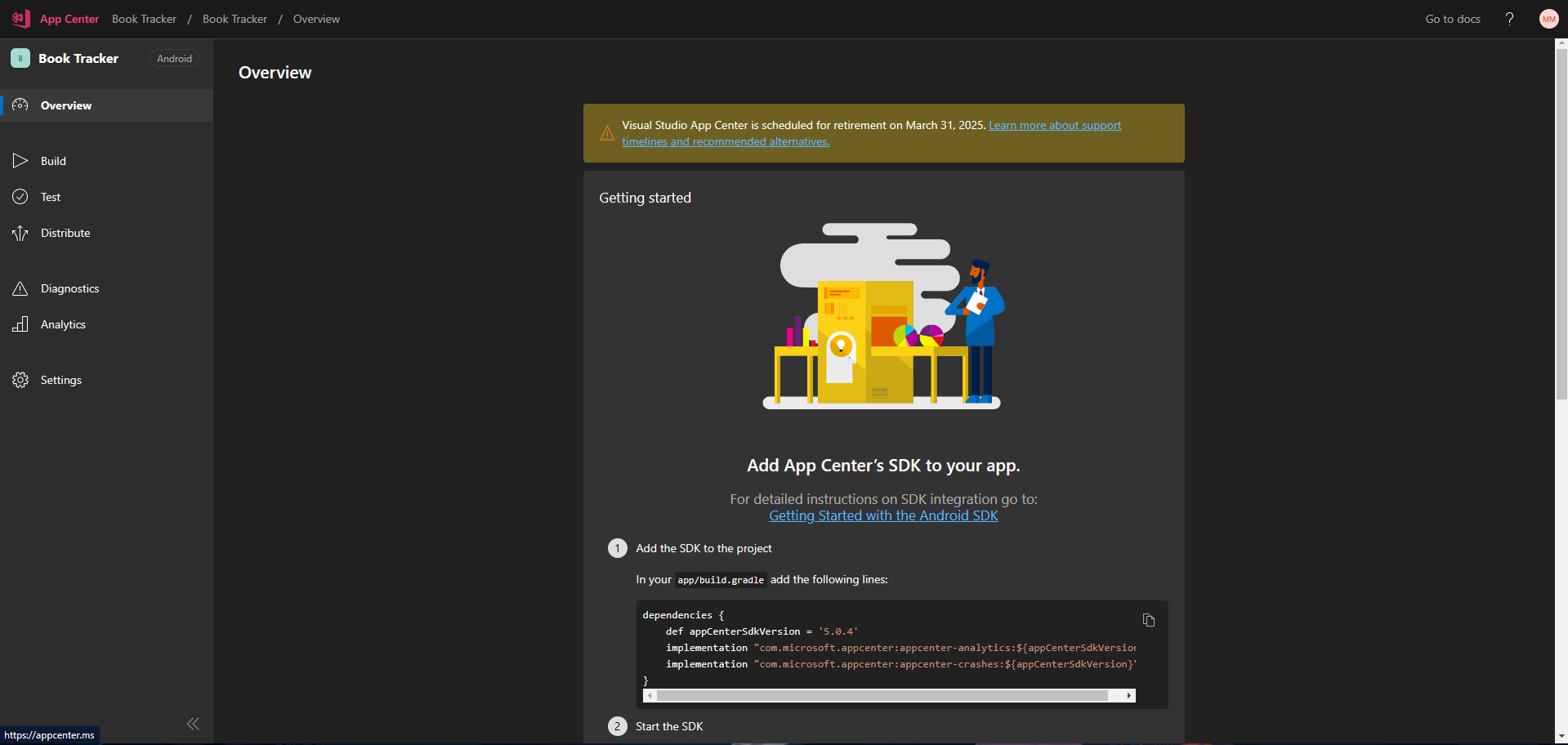
Task: Open the help question mark icon
Action: [1509, 19]
